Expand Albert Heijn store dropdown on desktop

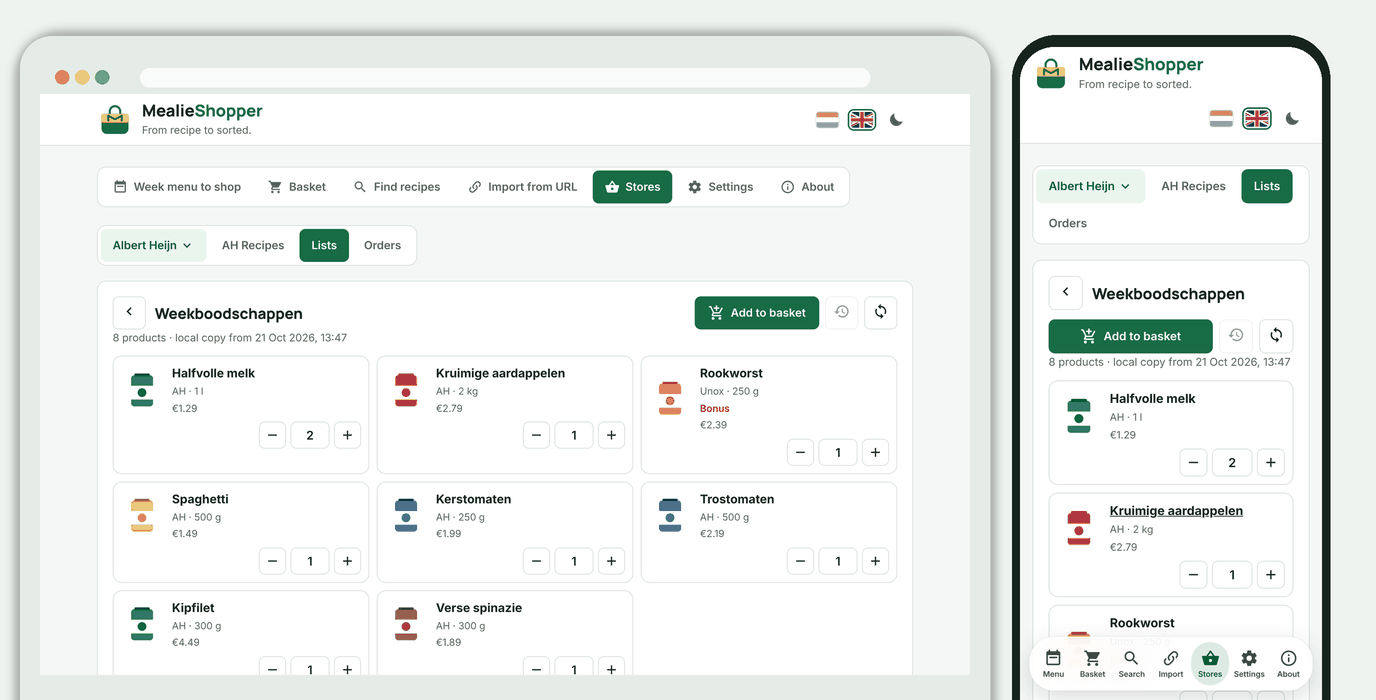[152, 245]
